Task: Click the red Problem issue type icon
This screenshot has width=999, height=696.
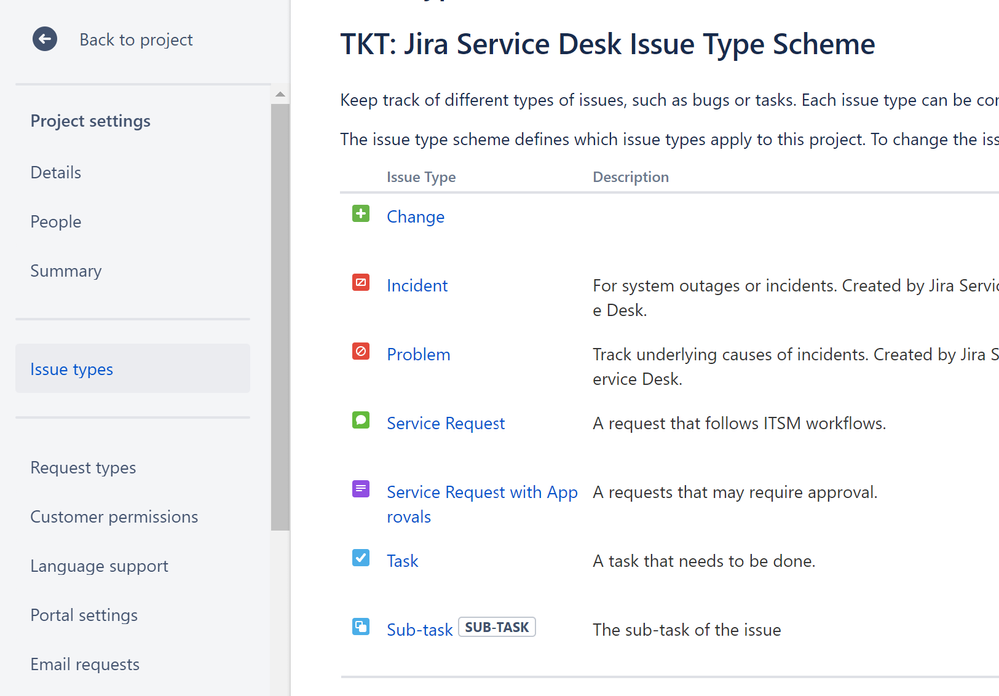Action: 361,351
